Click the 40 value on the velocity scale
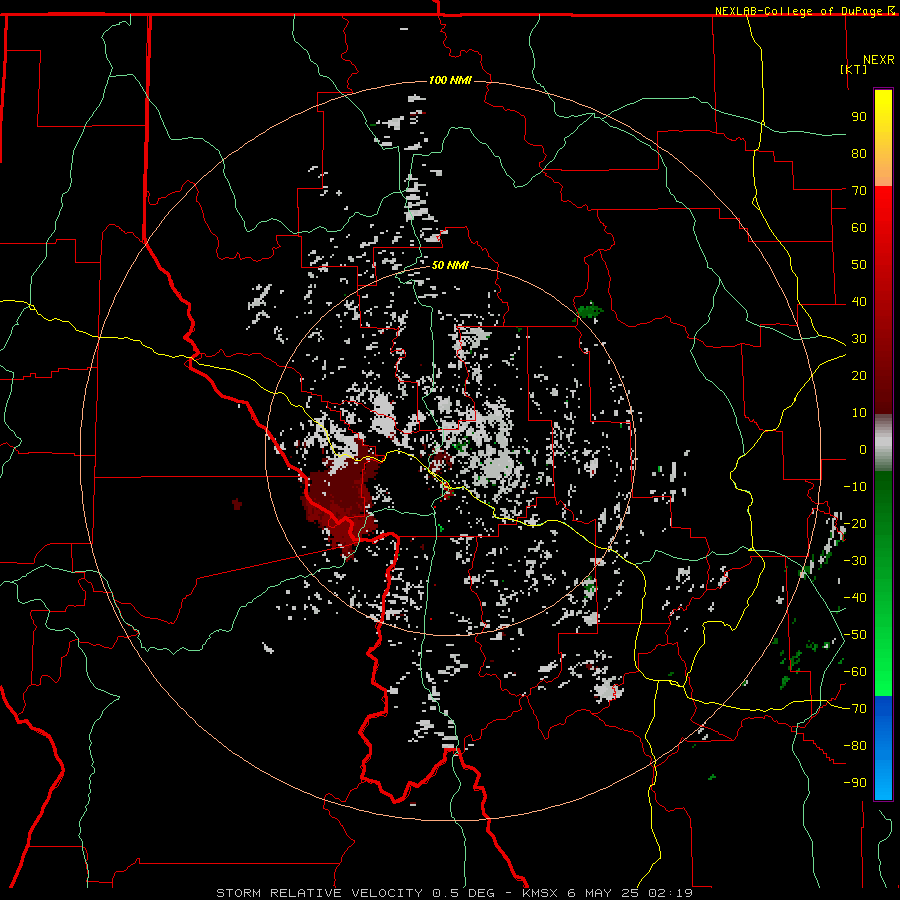This screenshot has height=900, width=900. (x=859, y=302)
